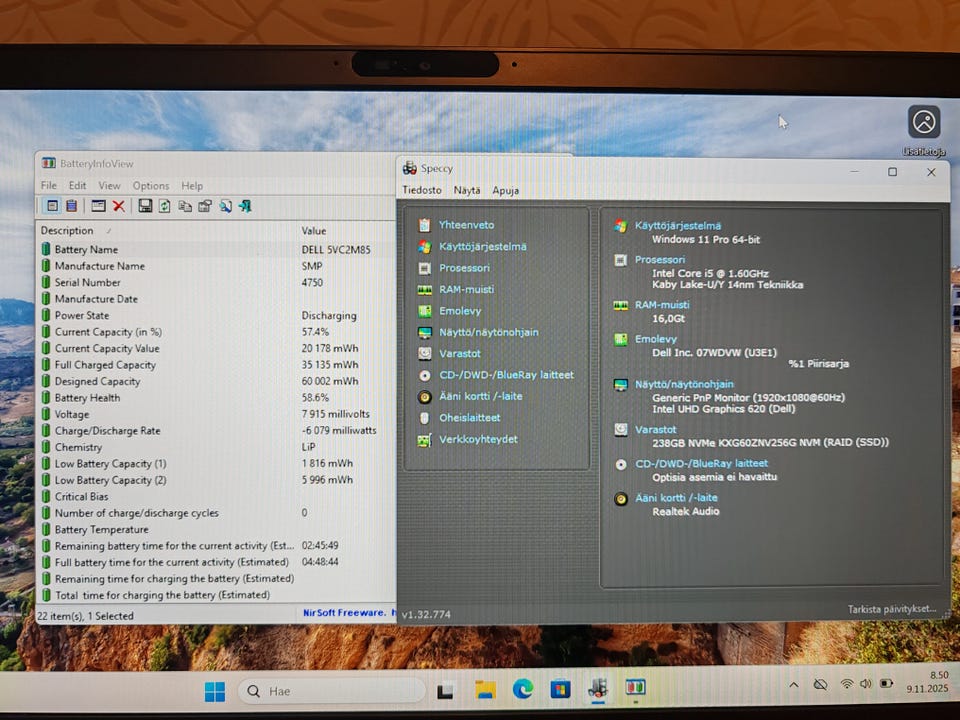Select the Battery Health row
Image resolution: width=960 pixels, height=720 pixels.
(217, 398)
